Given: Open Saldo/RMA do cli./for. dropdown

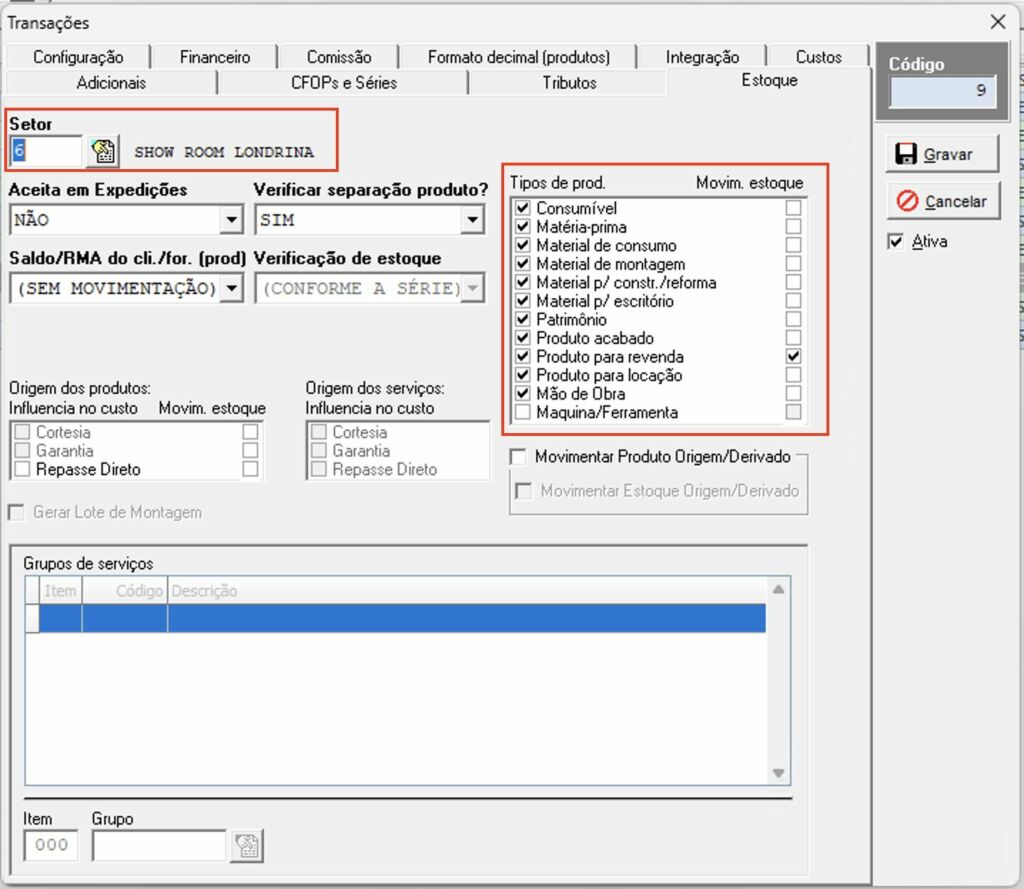Looking at the screenshot, I should [231, 288].
